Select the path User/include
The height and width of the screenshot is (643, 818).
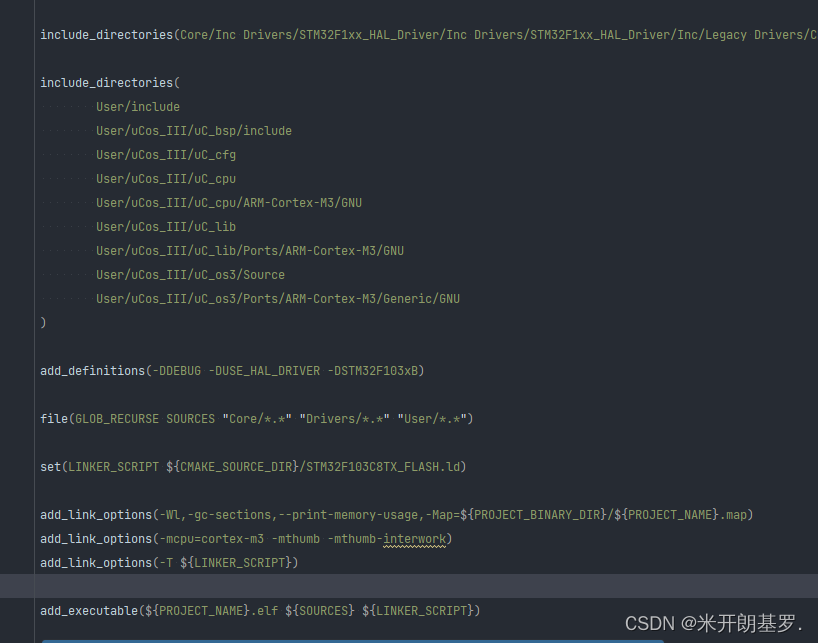(138, 106)
